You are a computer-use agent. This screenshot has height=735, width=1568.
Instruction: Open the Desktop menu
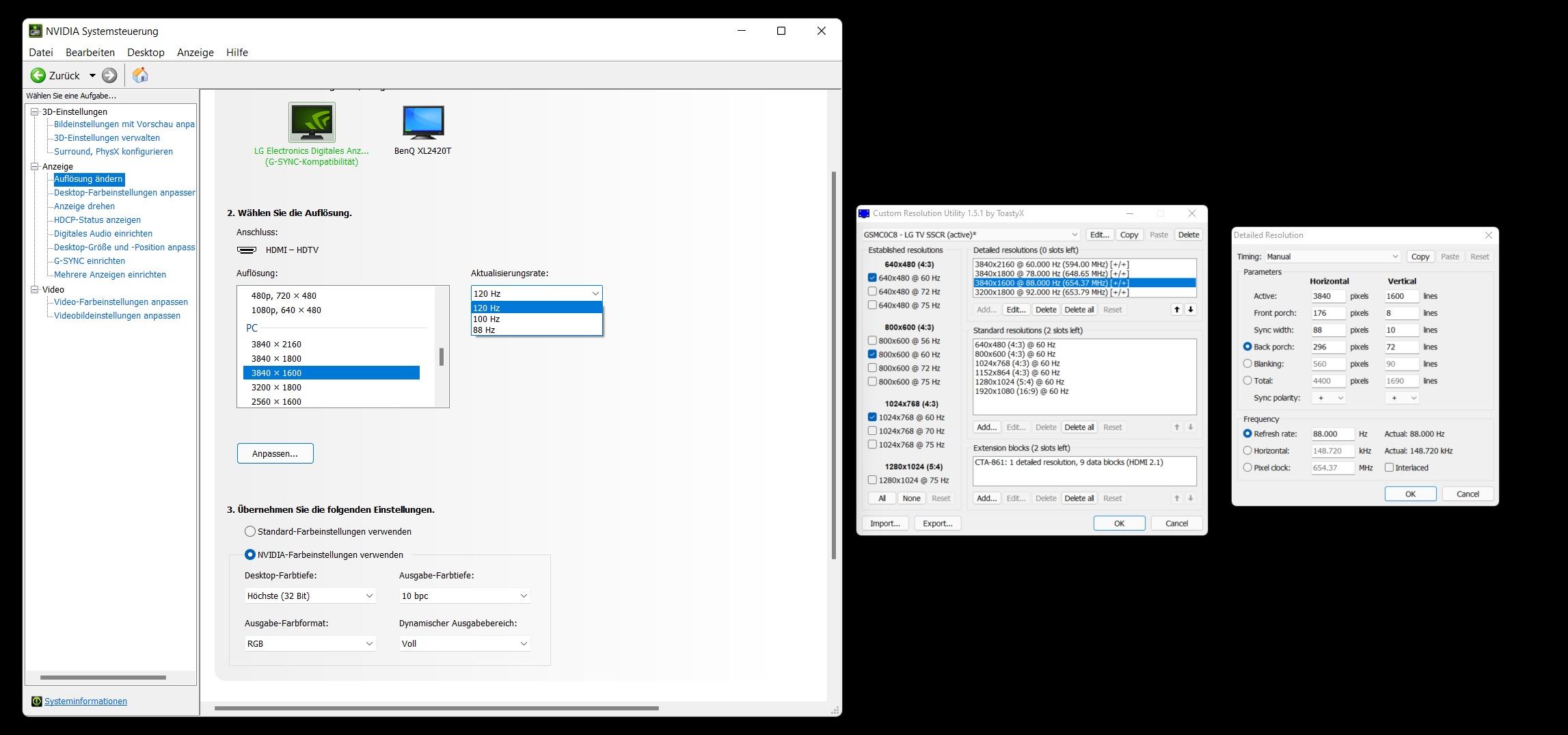(x=146, y=53)
